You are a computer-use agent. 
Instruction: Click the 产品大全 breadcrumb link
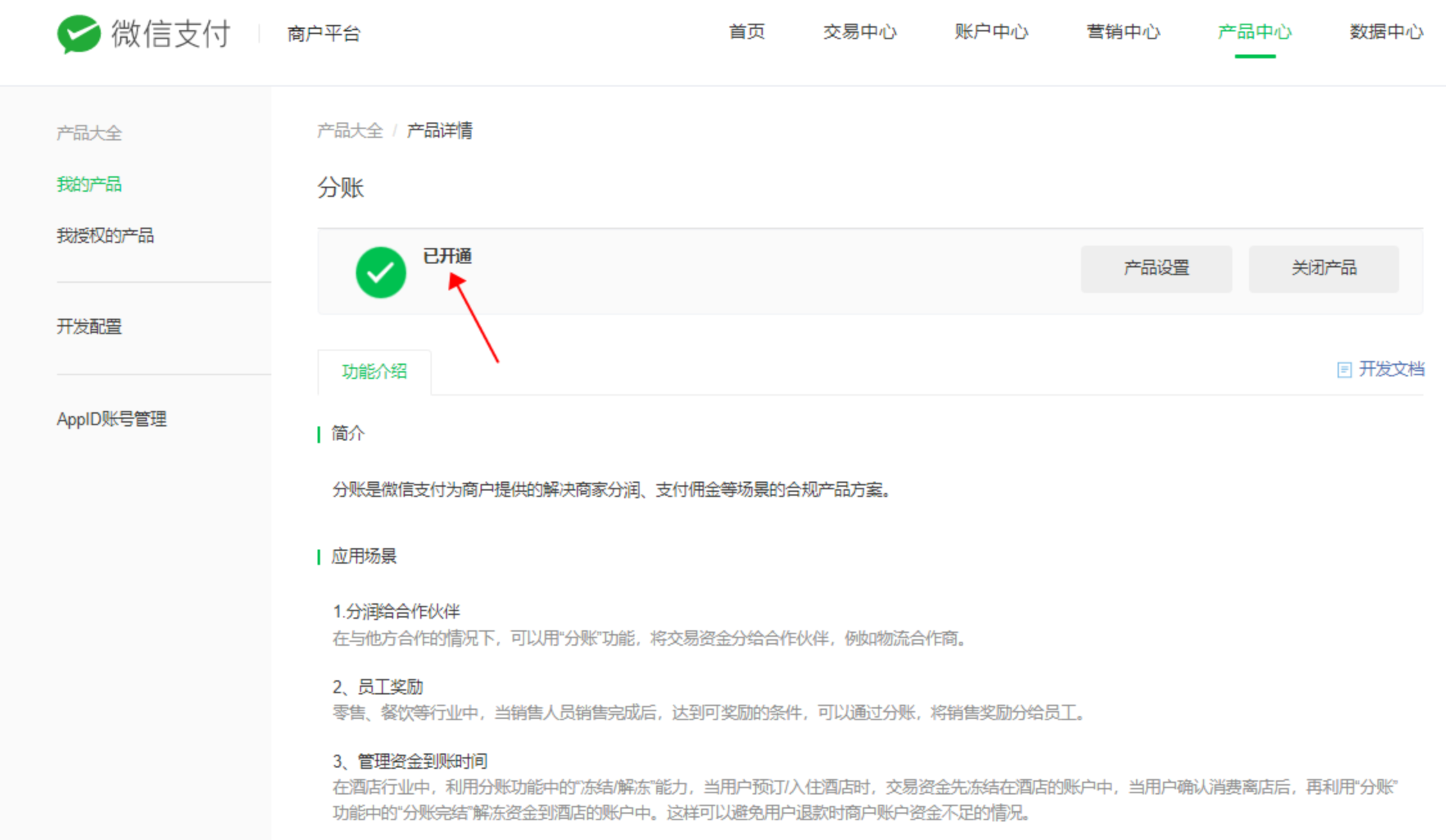click(x=350, y=131)
